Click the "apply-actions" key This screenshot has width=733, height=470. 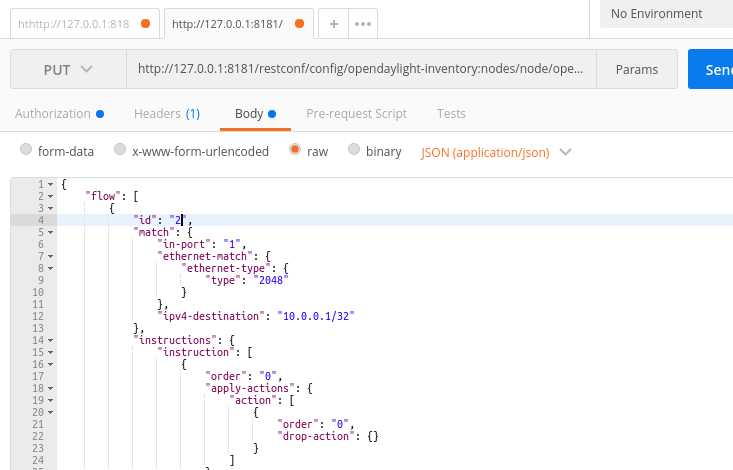250,388
